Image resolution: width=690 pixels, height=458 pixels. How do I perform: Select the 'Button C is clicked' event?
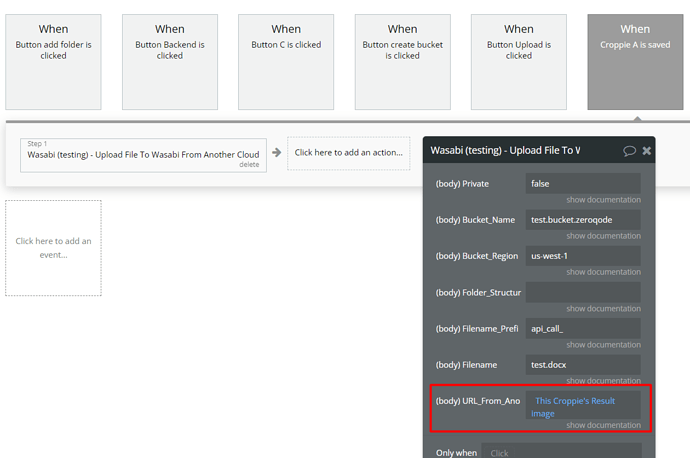pos(286,62)
